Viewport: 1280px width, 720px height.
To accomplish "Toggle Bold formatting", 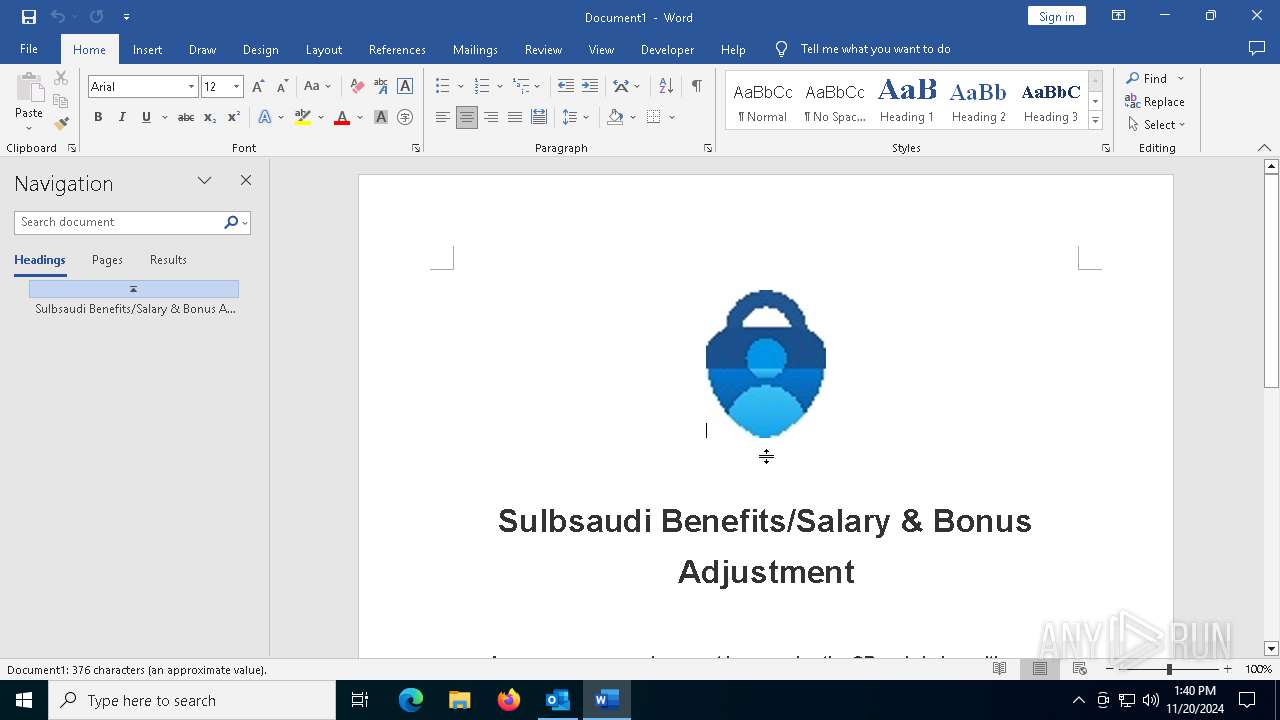I will tap(98, 117).
